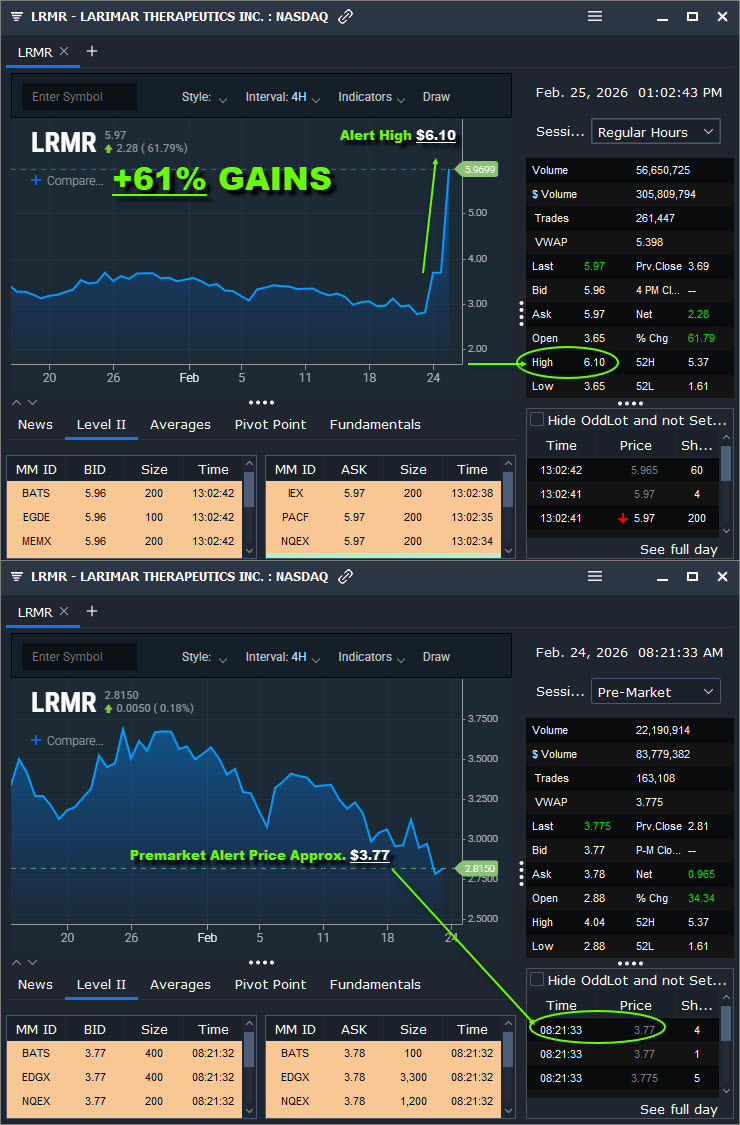Click the Enter Symbol field in top window
Screen dimensions: 740x1125
click(80, 97)
